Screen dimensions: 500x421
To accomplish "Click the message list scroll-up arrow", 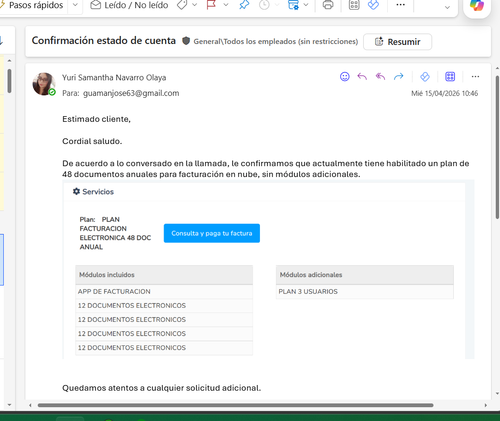I will coord(9,61).
